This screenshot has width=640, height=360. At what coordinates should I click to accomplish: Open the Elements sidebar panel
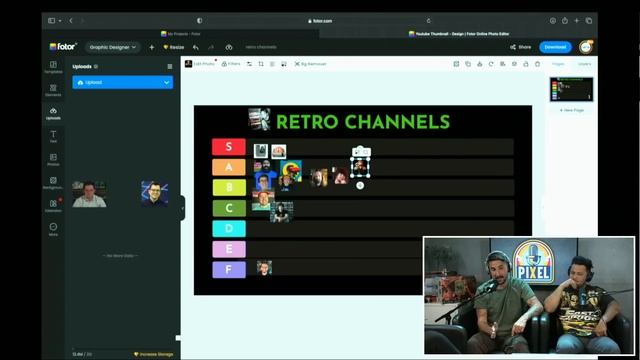[53, 90]
